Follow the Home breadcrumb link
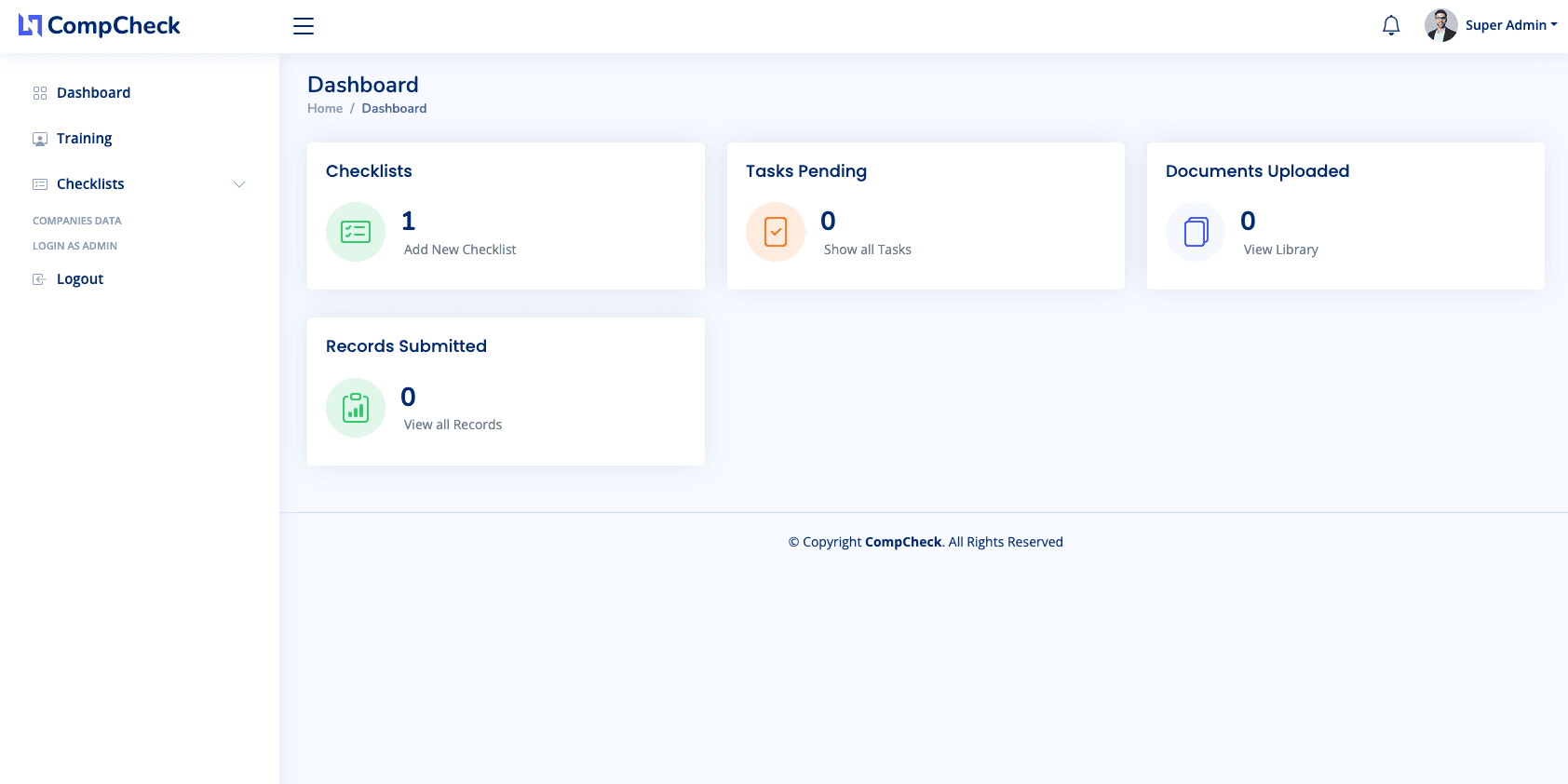Screen dimensions: 1568x784 pos(325,108)
